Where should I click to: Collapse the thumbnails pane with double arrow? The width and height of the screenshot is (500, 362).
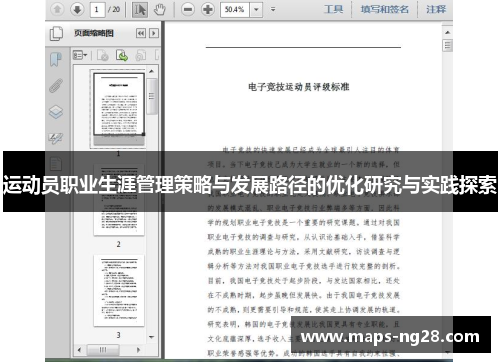click(x=141, y=33)
